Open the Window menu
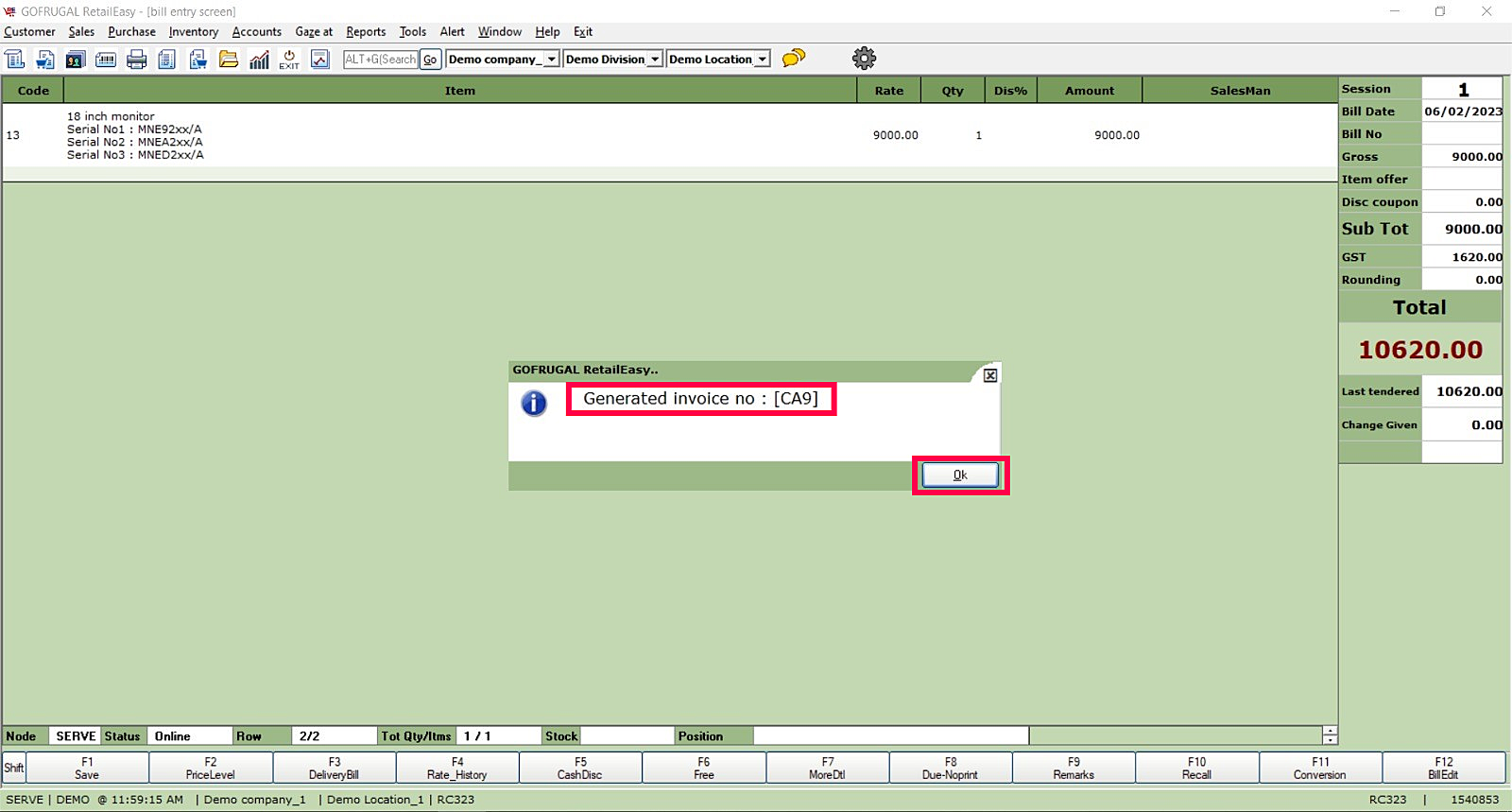Image resolution: width=1512 pixels, height=812 pixels. tap(500, 32)
